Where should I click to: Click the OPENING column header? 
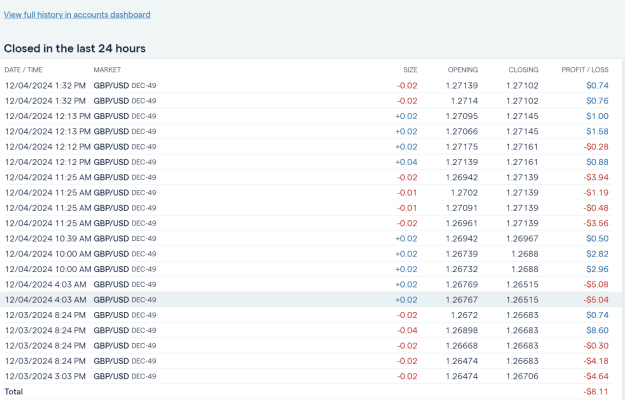pyautogui.click(x=463, y=70)
